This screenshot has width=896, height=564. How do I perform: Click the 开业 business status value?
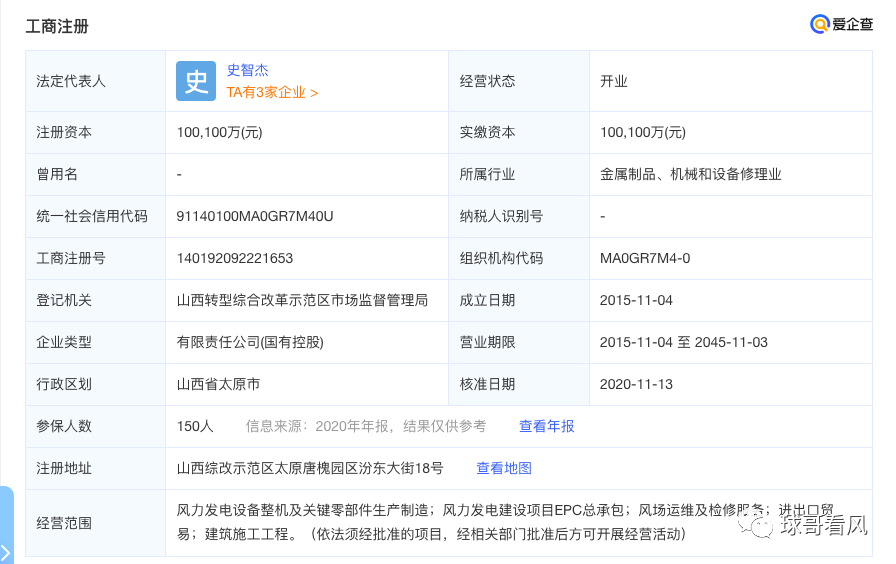click(x=614, y=81)
